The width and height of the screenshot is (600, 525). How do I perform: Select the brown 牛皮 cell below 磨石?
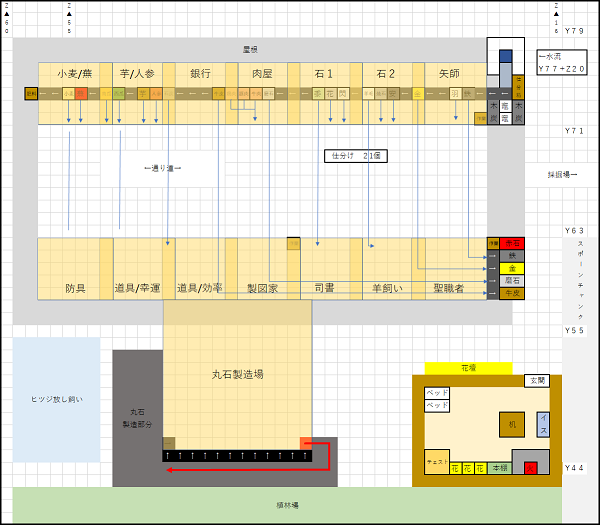(x=512, y=293)
